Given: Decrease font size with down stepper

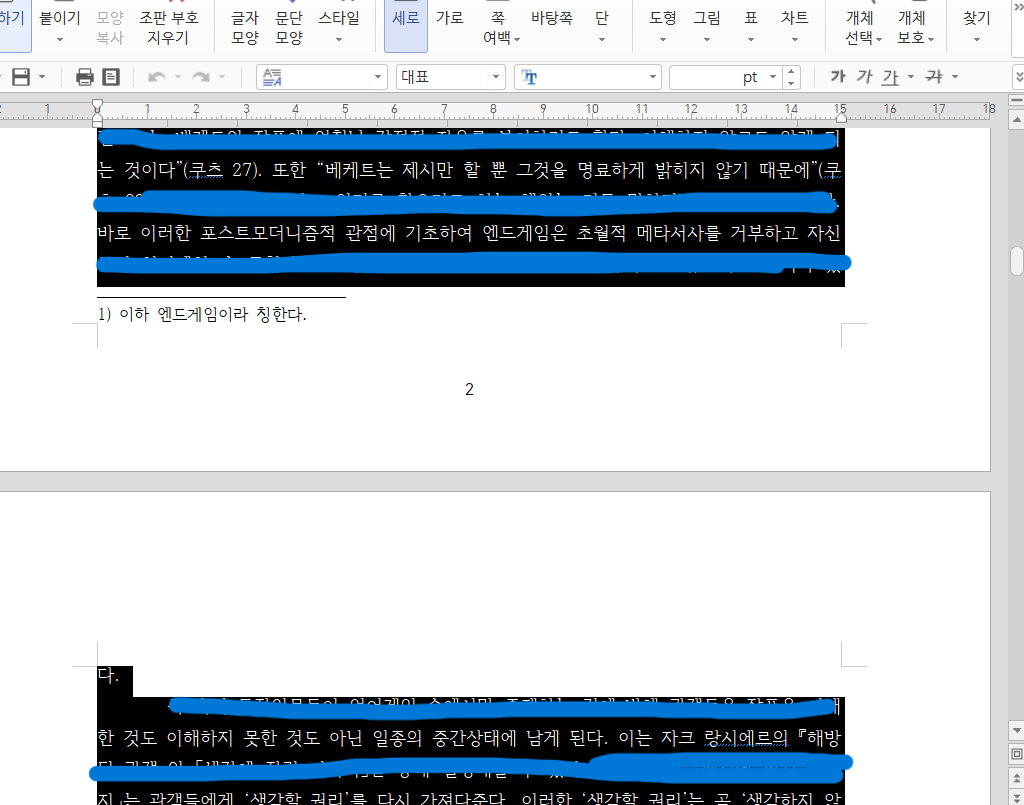Looking at the screenshot, I should [x=791, y=83].
